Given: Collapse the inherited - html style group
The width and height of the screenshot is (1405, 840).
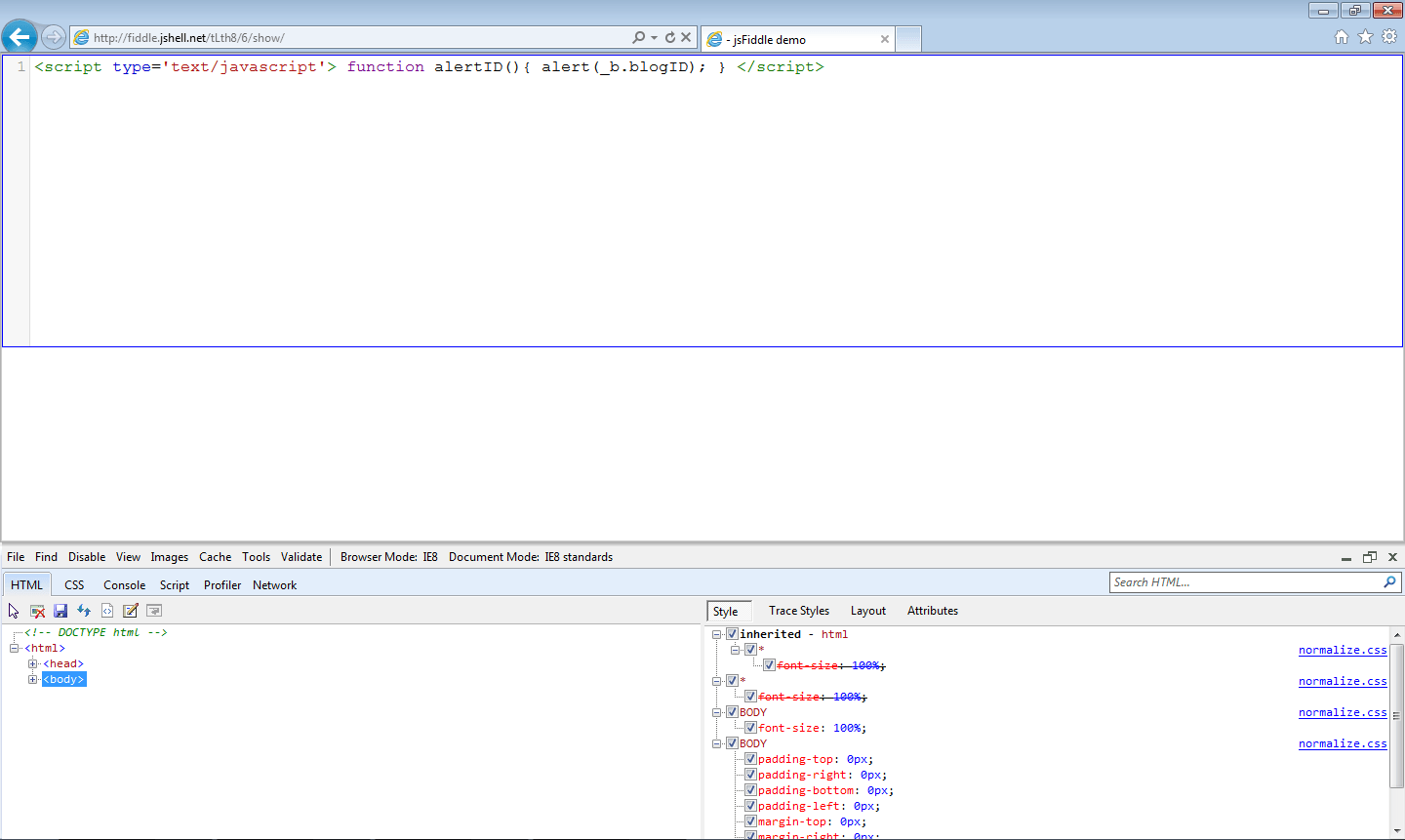Looking at the screenshot, I should [717, 634].
